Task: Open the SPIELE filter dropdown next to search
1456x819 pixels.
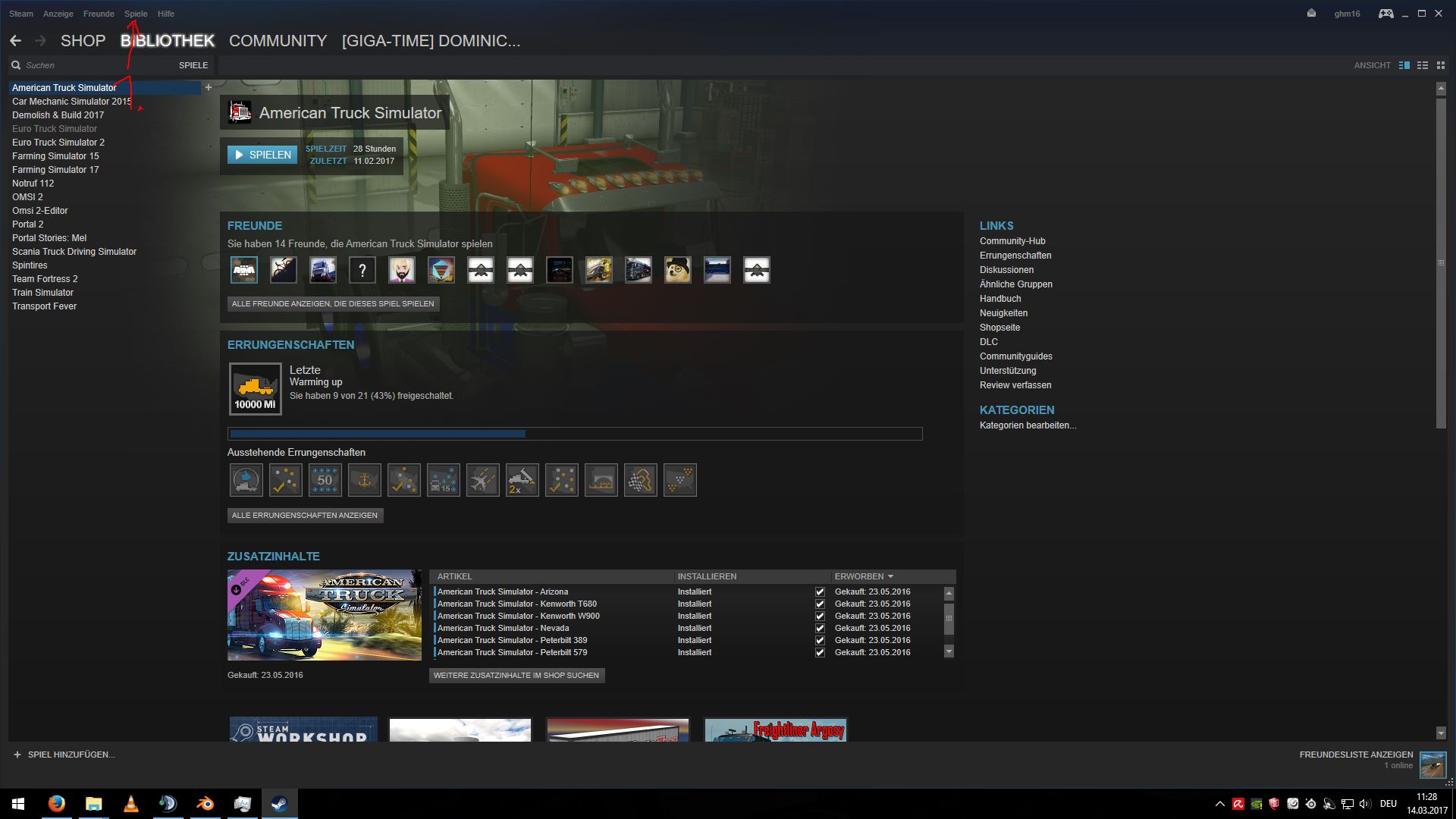Action: (x=193, y=65)
